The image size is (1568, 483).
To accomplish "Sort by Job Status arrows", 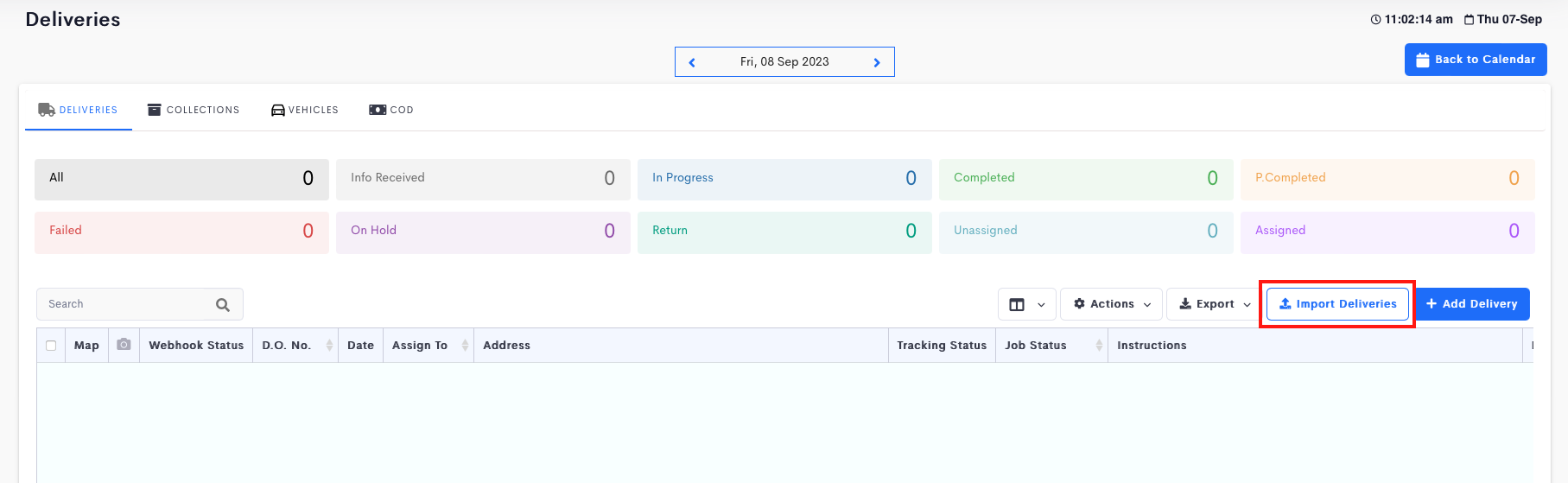I will (x=1099, y=345).
